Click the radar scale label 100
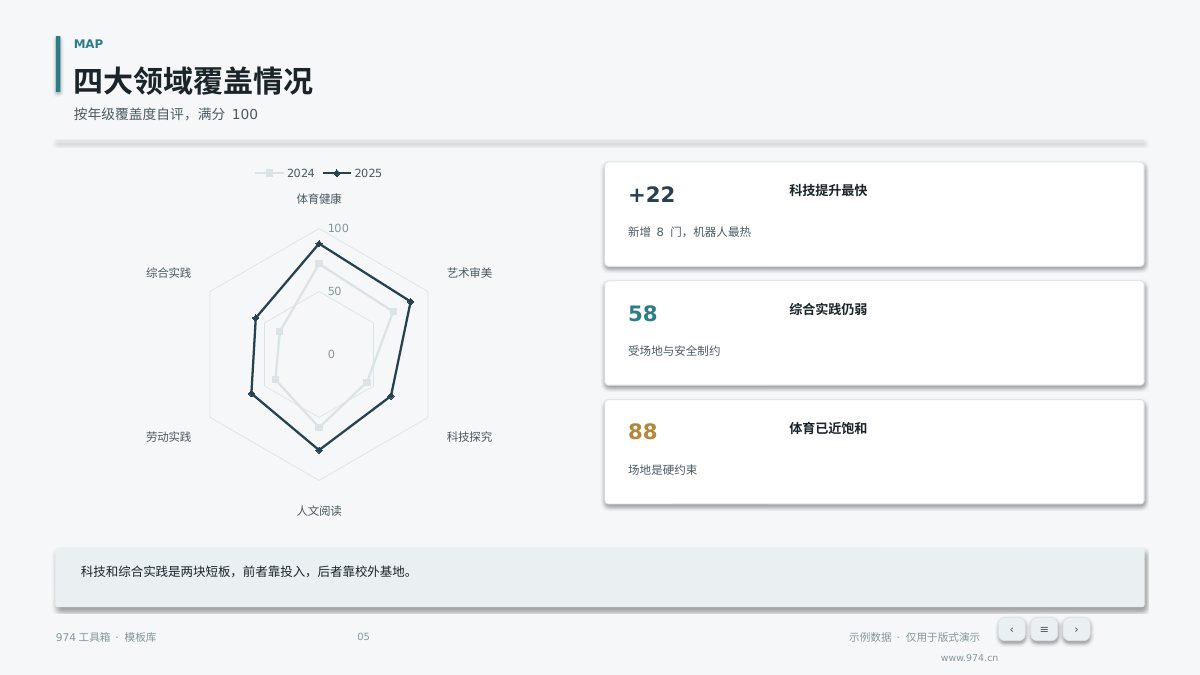Image resolution: width=1200 pixels, height=675 pixels. (339, 229)
